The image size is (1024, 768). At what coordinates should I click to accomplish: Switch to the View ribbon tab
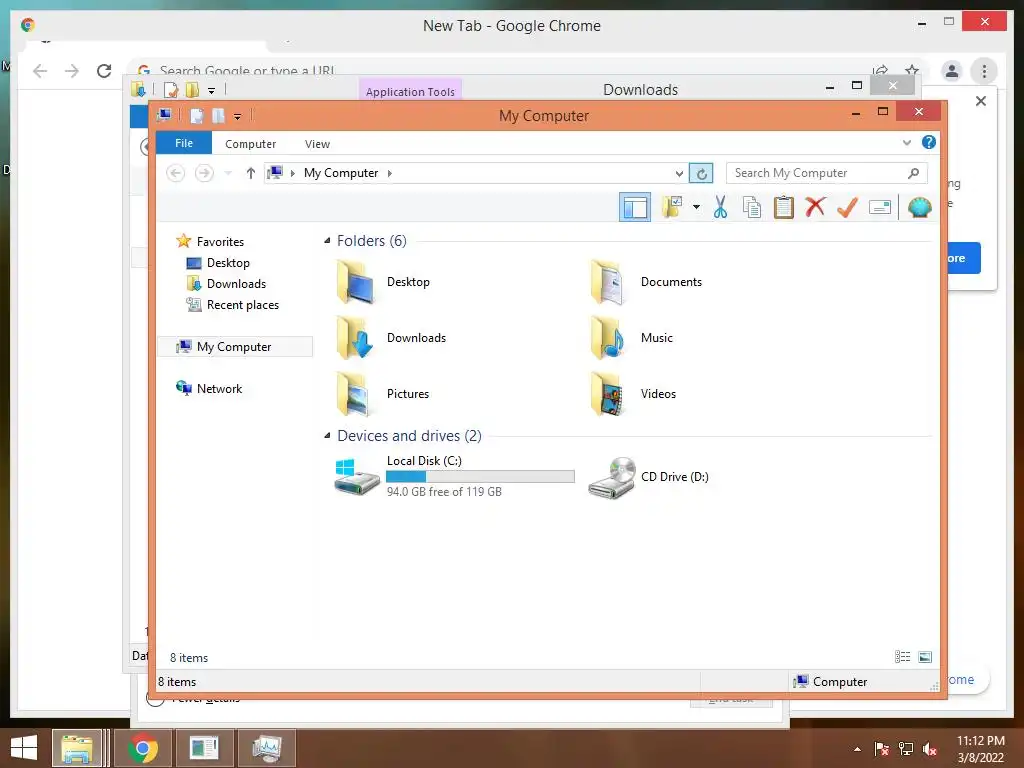pyautogui.click(x=317, y=144)
